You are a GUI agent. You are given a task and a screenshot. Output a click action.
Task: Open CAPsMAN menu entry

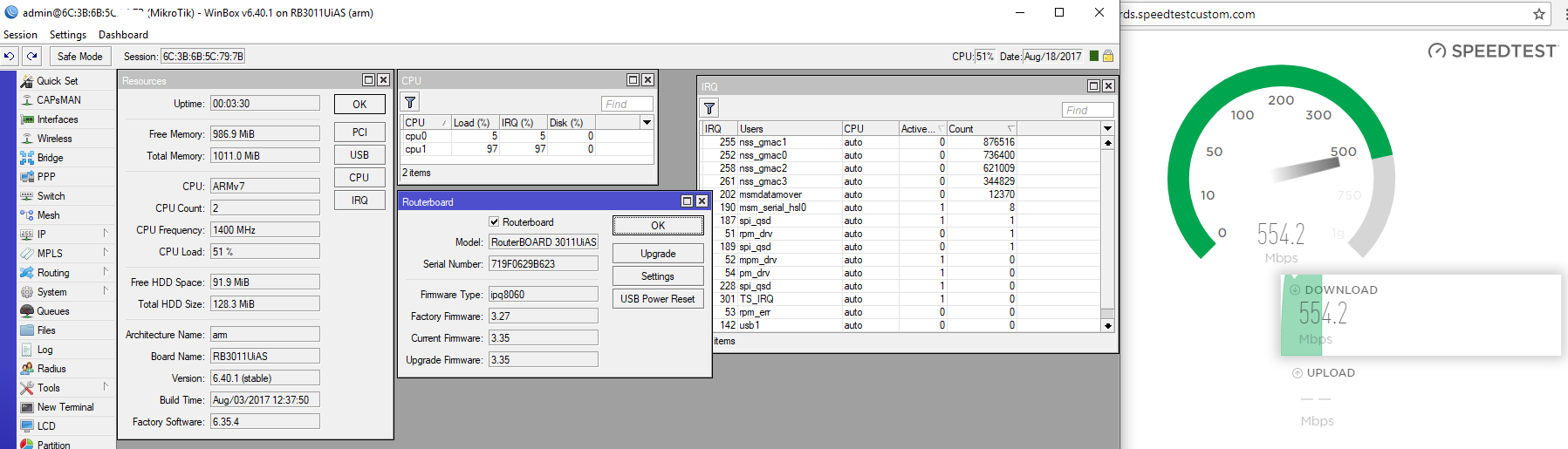tap(58, 100)
